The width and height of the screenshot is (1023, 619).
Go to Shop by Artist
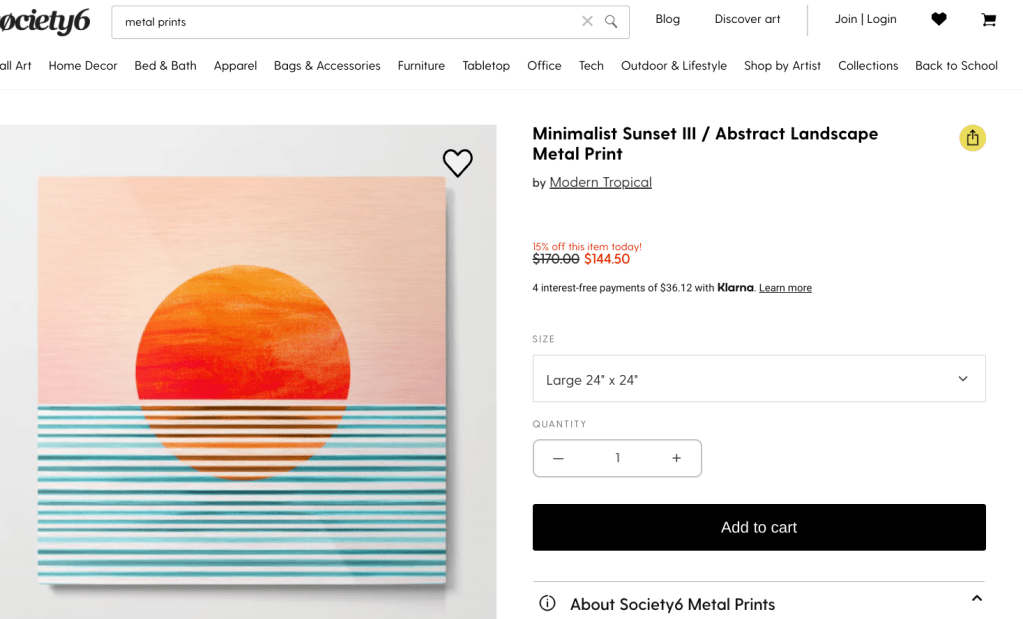782,66
